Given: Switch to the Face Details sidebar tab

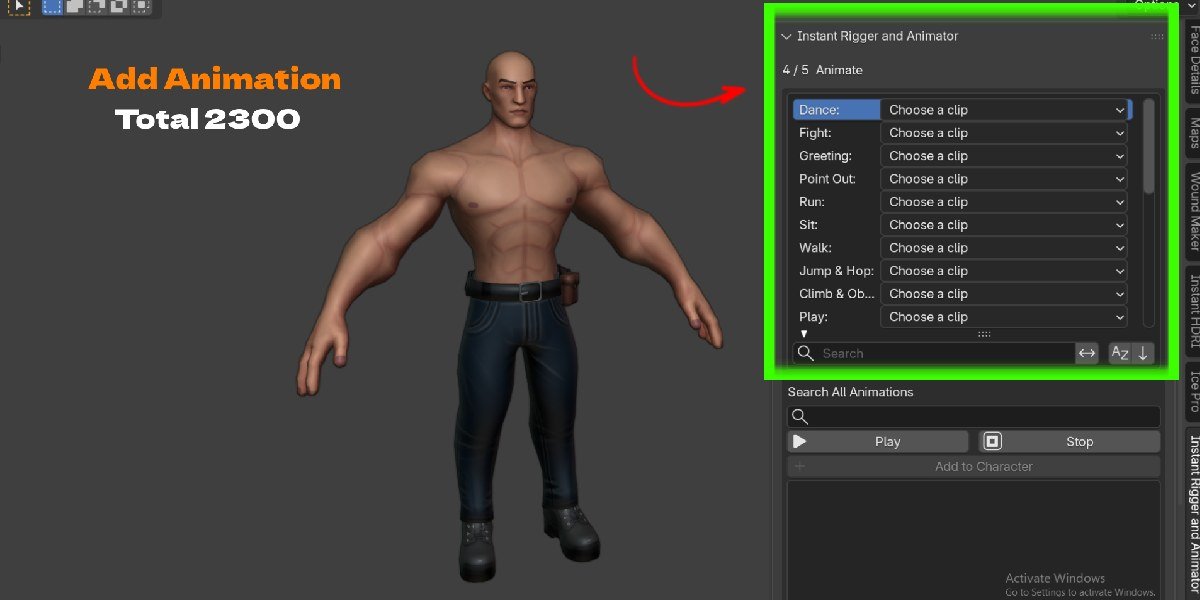Looking at the screenshot, I should pyautogui.click(x=1193, y=60).
